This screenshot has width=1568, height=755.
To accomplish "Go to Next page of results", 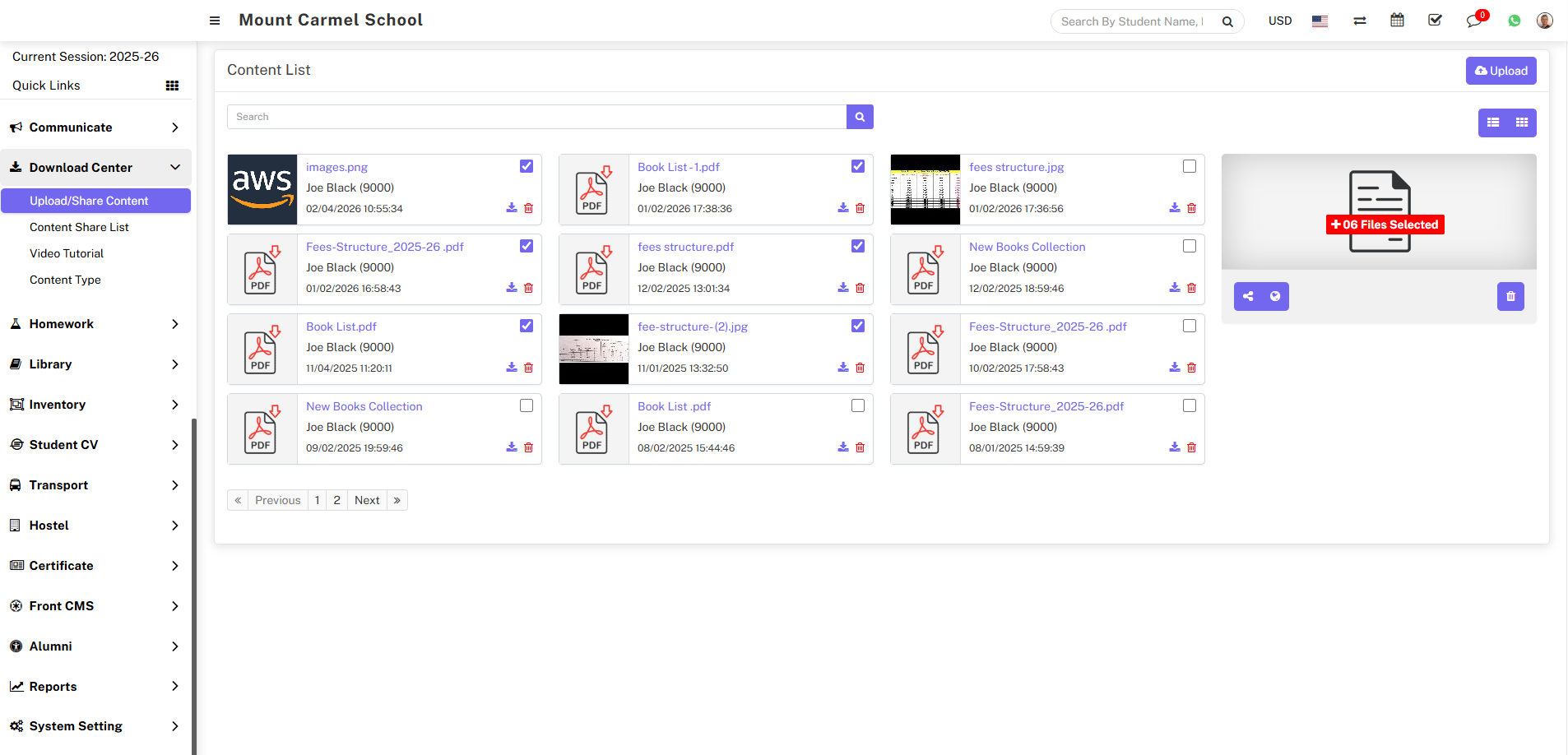I will pos(367,500).
